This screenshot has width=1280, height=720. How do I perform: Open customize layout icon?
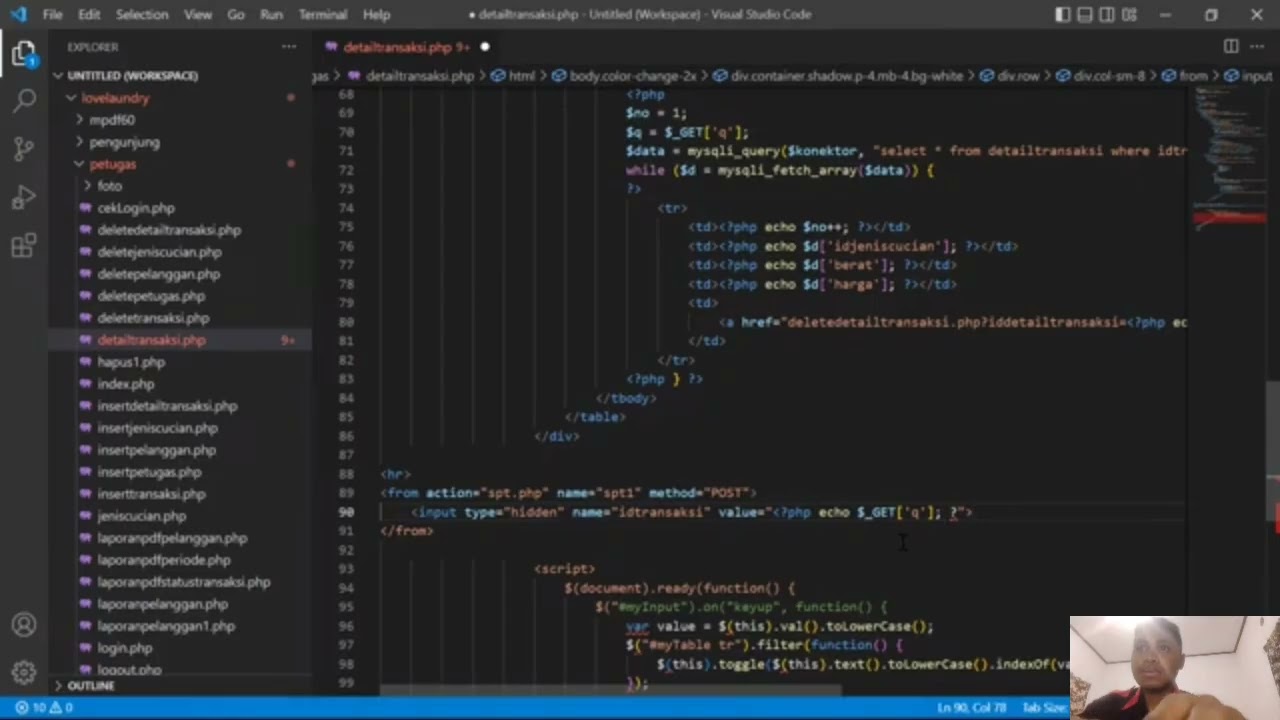click(1129, 15)
